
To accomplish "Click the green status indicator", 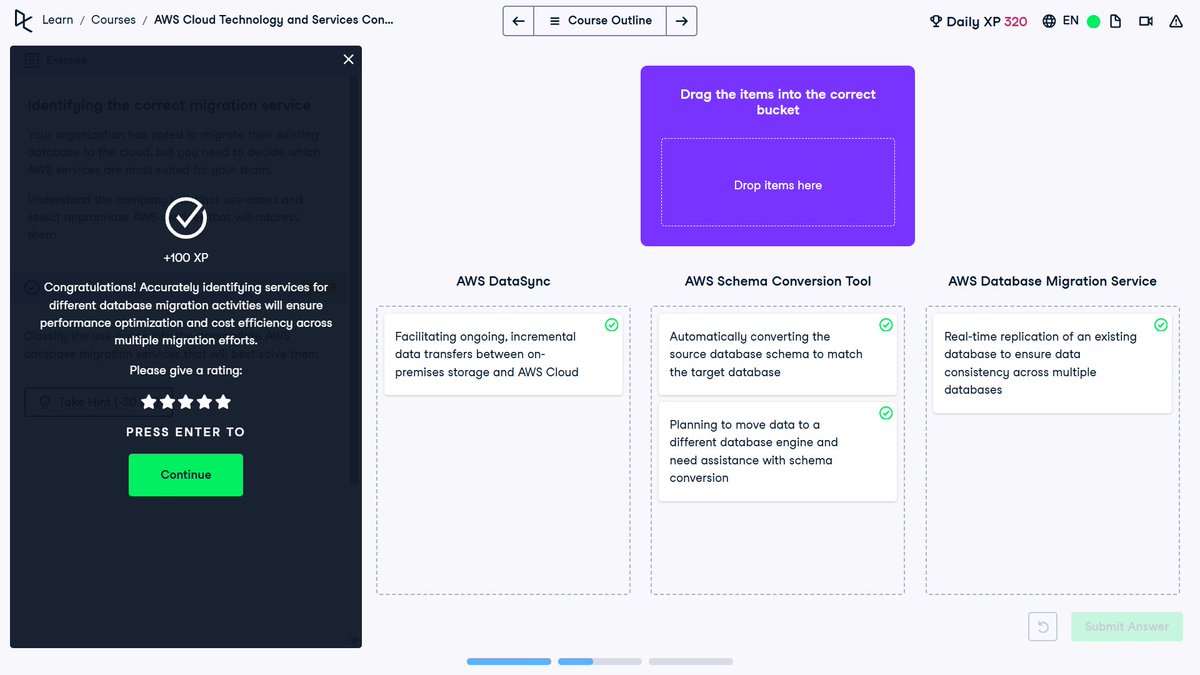I will click(x=1093, y=21).
